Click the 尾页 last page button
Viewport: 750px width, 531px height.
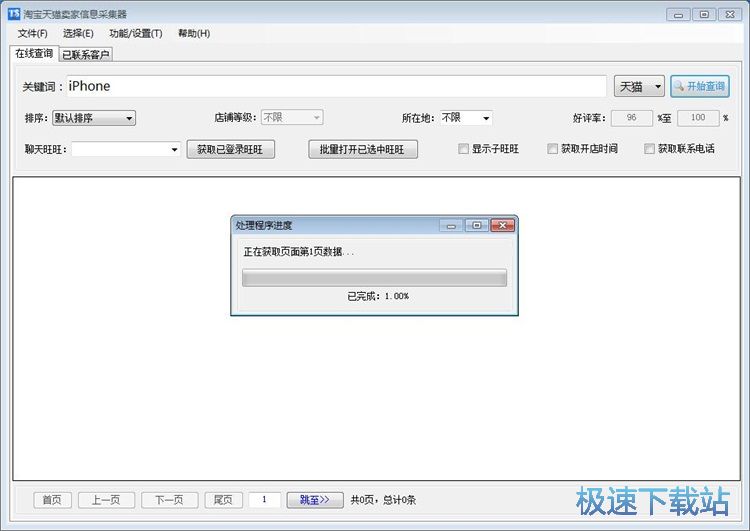tap(223, 500)
